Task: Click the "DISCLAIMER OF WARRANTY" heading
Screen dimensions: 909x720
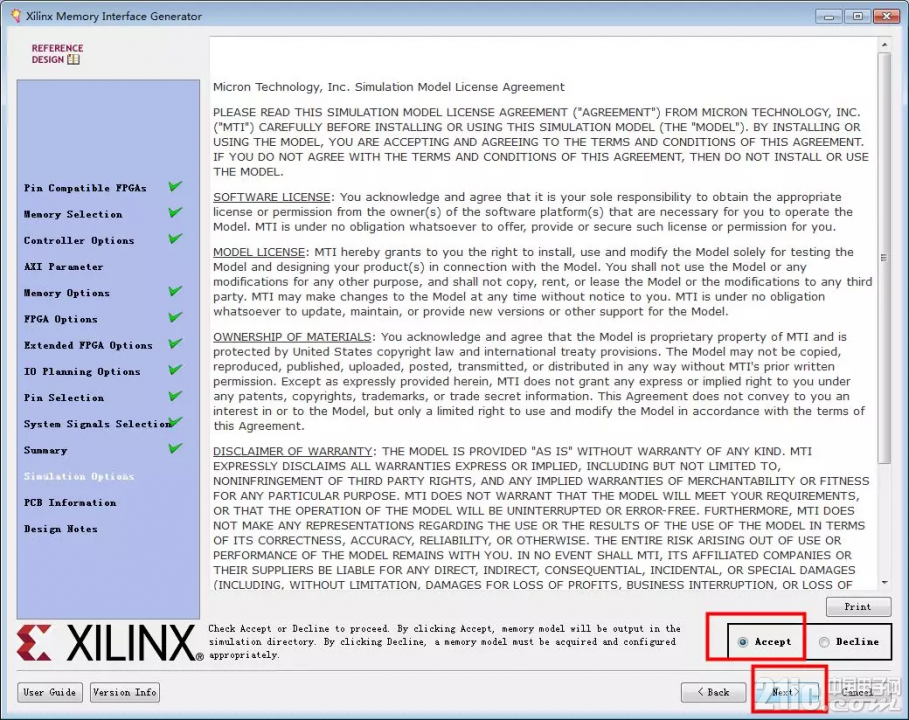Action: coord(293,451)
